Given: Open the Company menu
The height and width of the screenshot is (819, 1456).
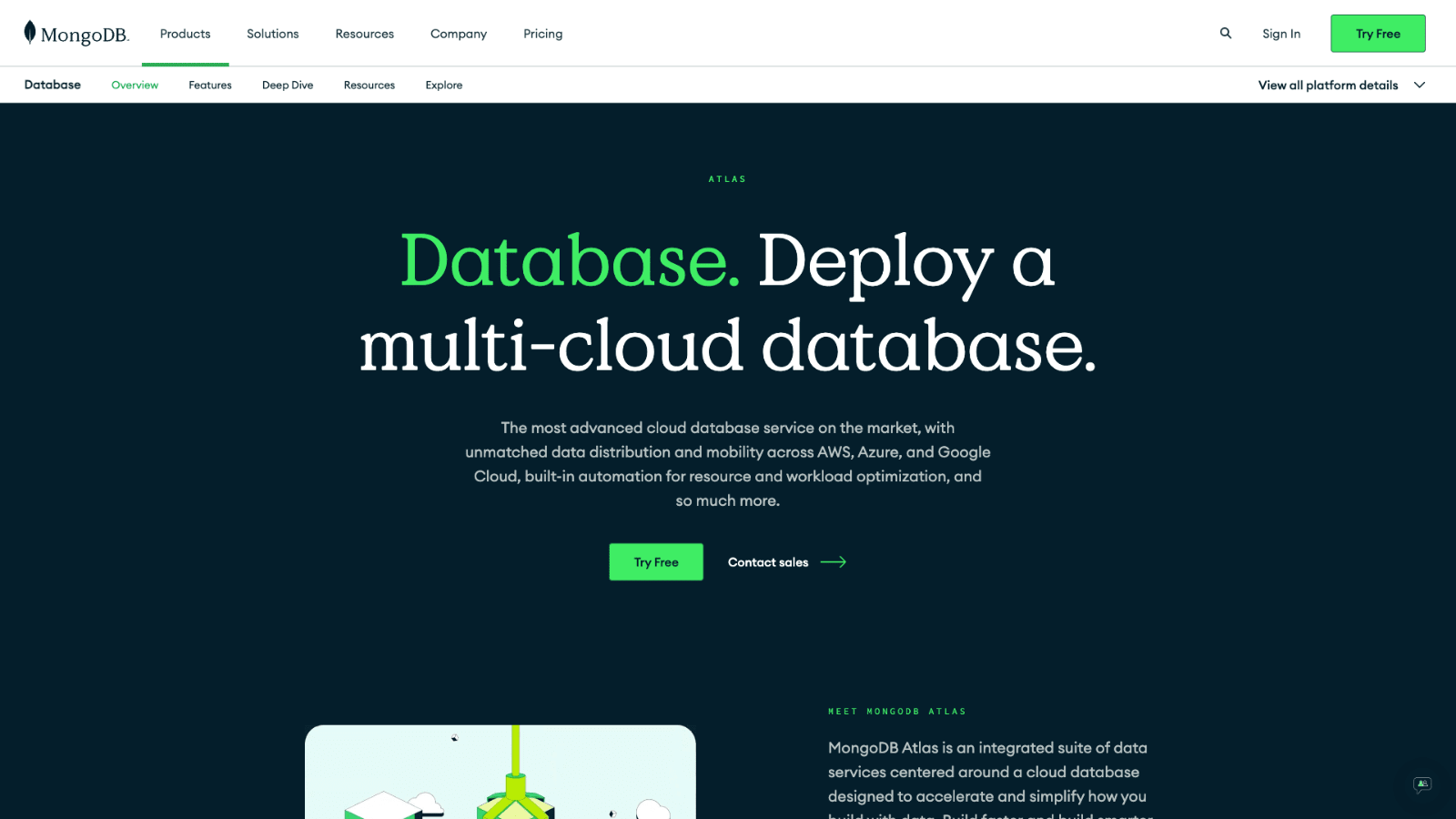Looking at the screenshot, I should pyautogui.click(x=459, y=34).
